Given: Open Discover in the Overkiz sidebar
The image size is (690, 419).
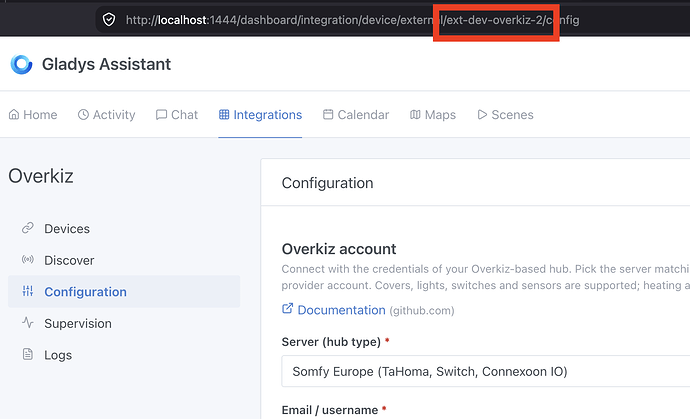Looking at the screenshot, I should (x=124, y=260).
